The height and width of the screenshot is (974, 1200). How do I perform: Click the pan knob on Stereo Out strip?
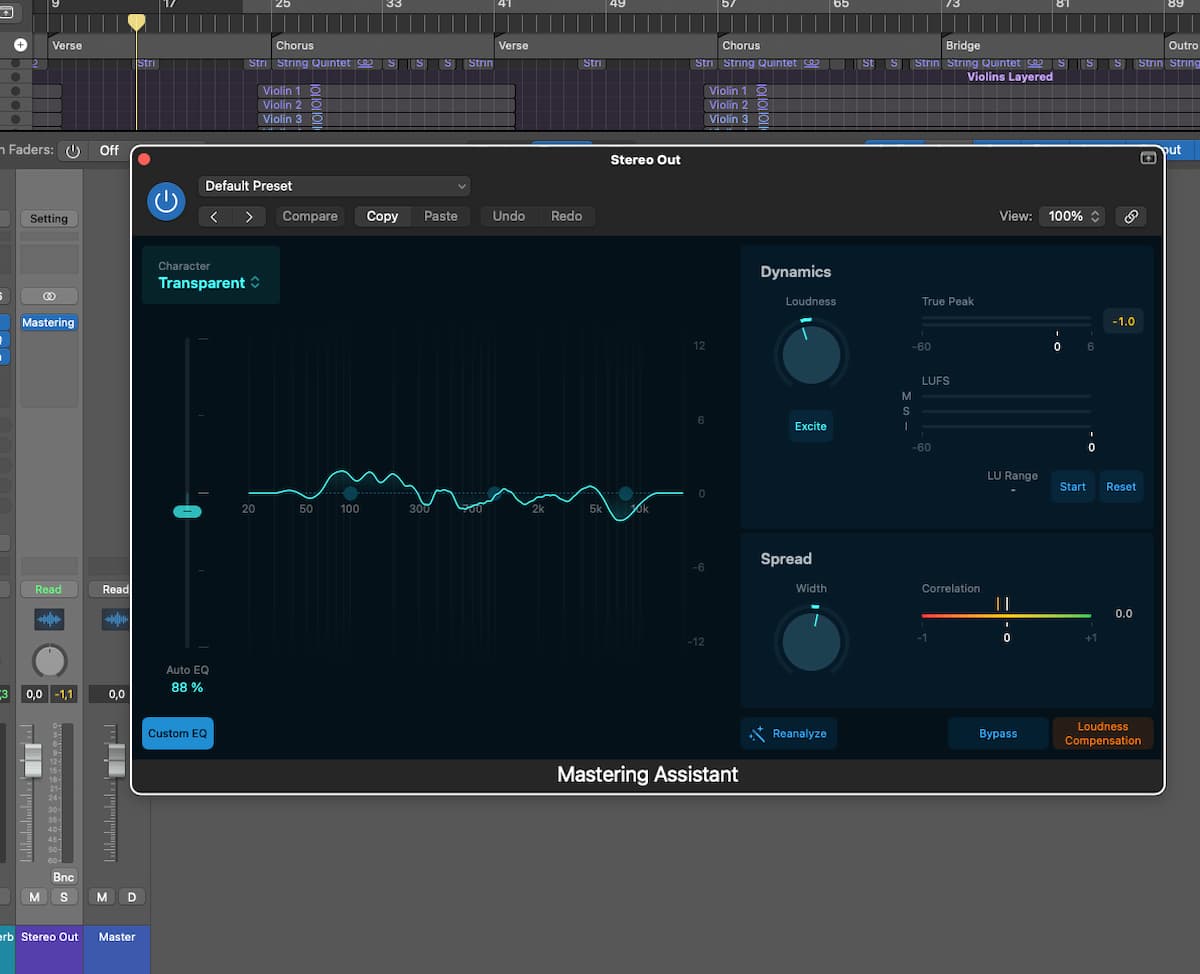(49, 661)
